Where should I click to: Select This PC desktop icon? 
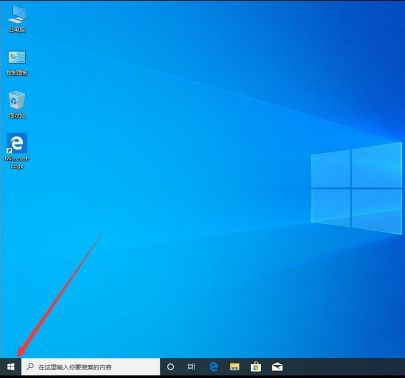[17, 19]
